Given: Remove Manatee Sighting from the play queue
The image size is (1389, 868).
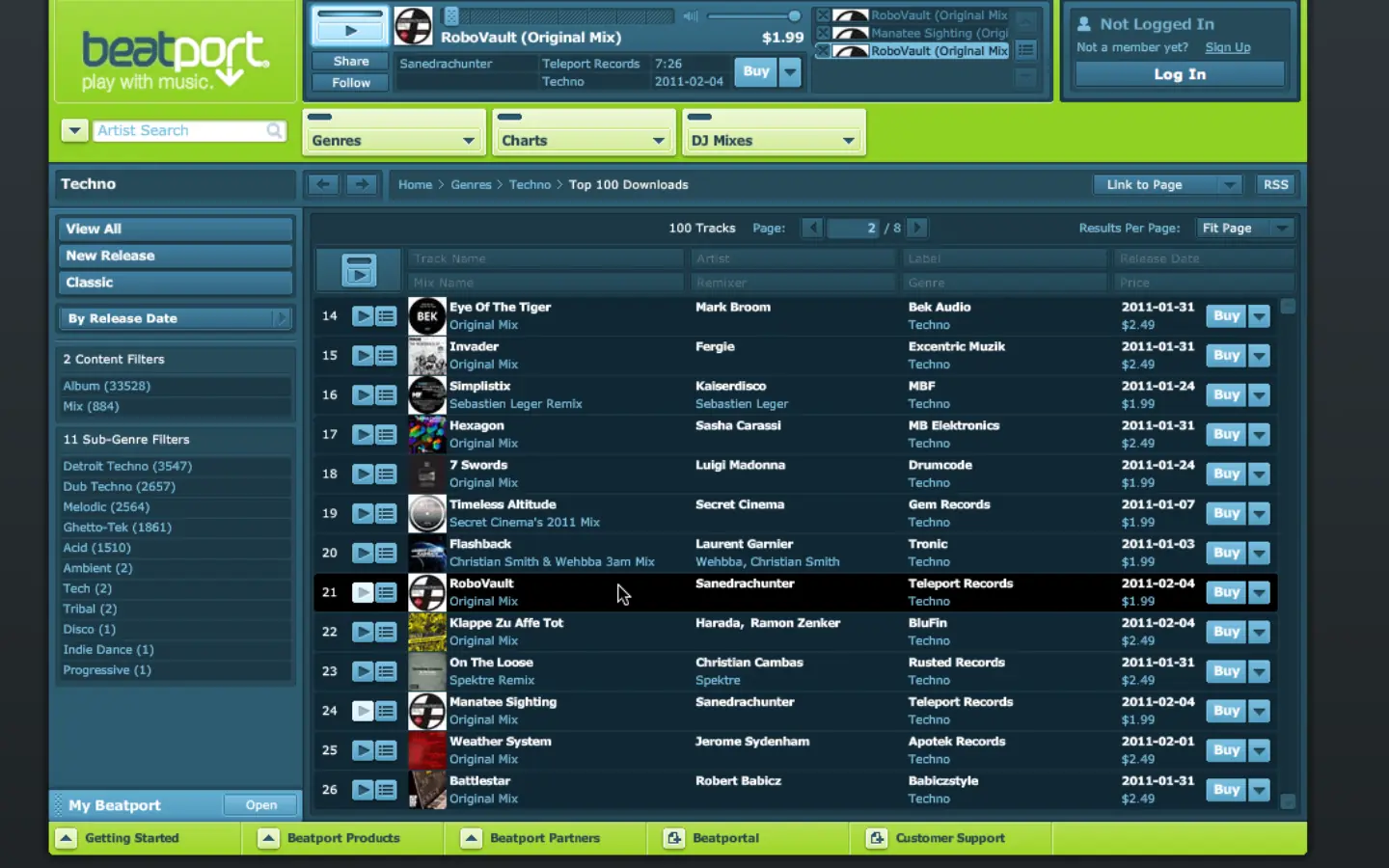Looking at the screenshot, I should pyautogui.click(x=823, y=33).
